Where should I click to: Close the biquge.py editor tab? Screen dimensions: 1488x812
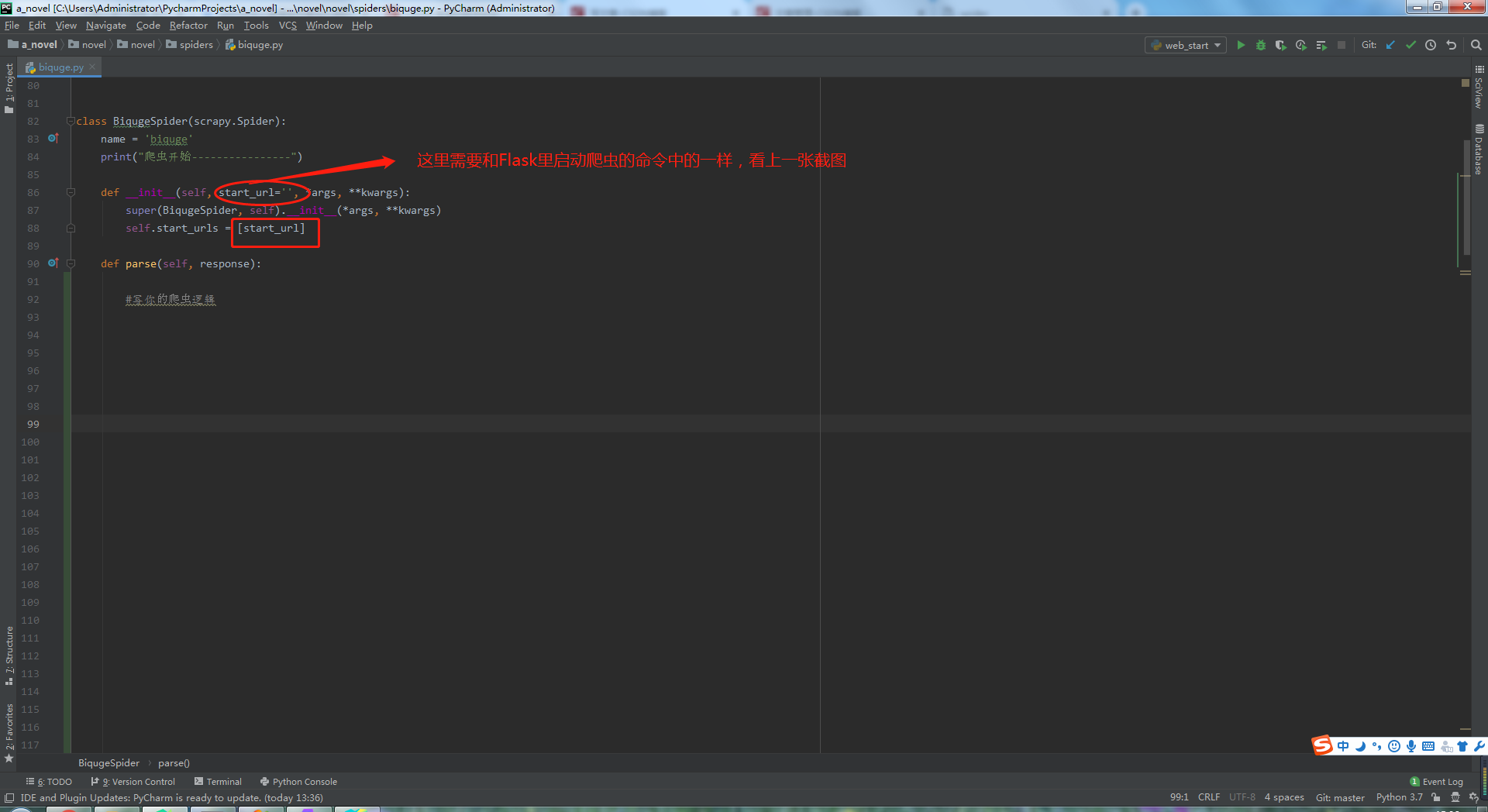click(x=91, y=67)
